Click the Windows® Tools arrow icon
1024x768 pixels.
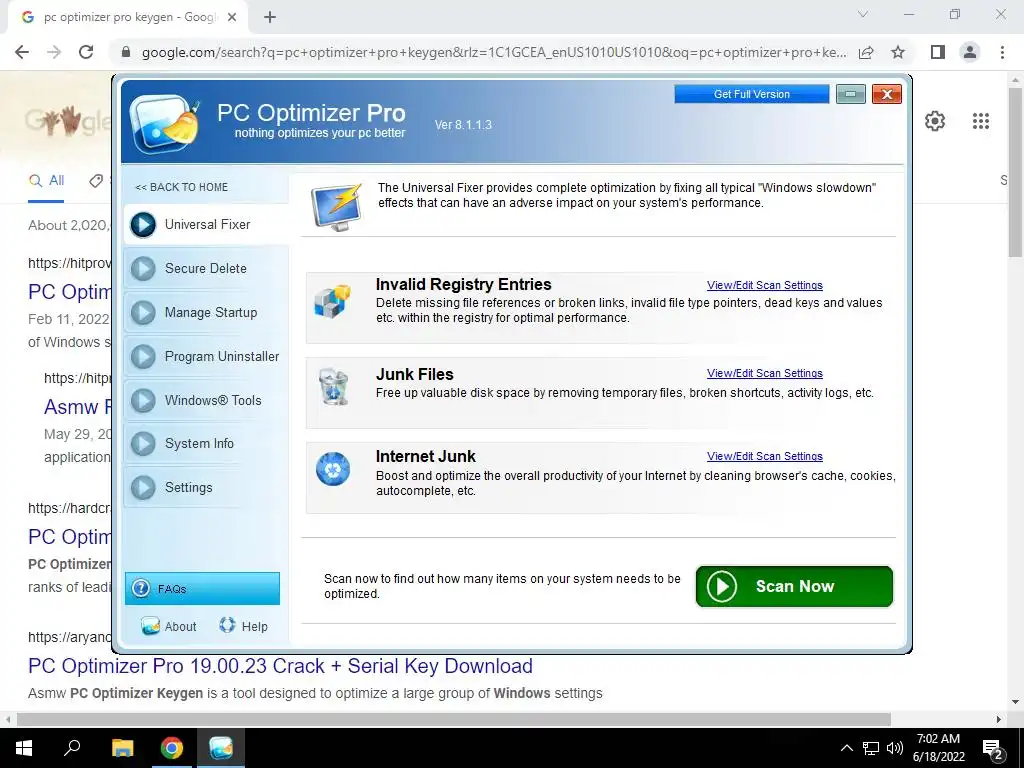coord(143,400)
